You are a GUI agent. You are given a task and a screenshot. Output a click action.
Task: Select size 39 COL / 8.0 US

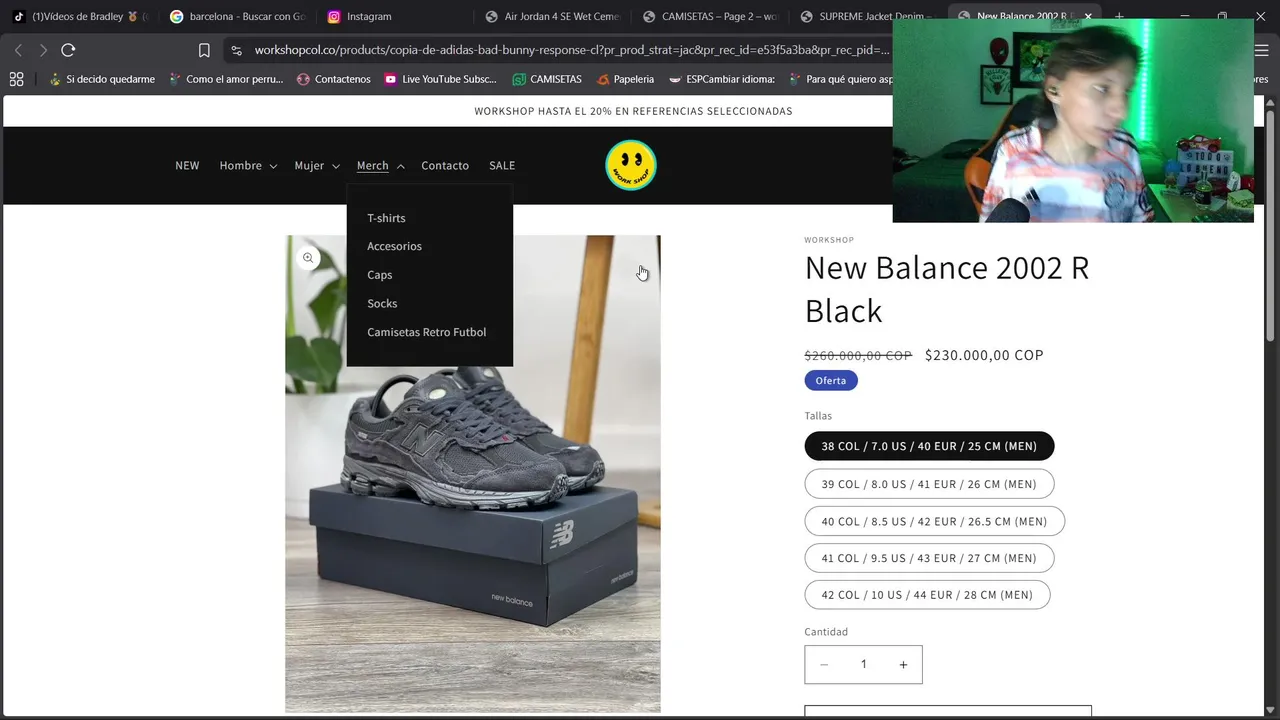click(929, 484)
